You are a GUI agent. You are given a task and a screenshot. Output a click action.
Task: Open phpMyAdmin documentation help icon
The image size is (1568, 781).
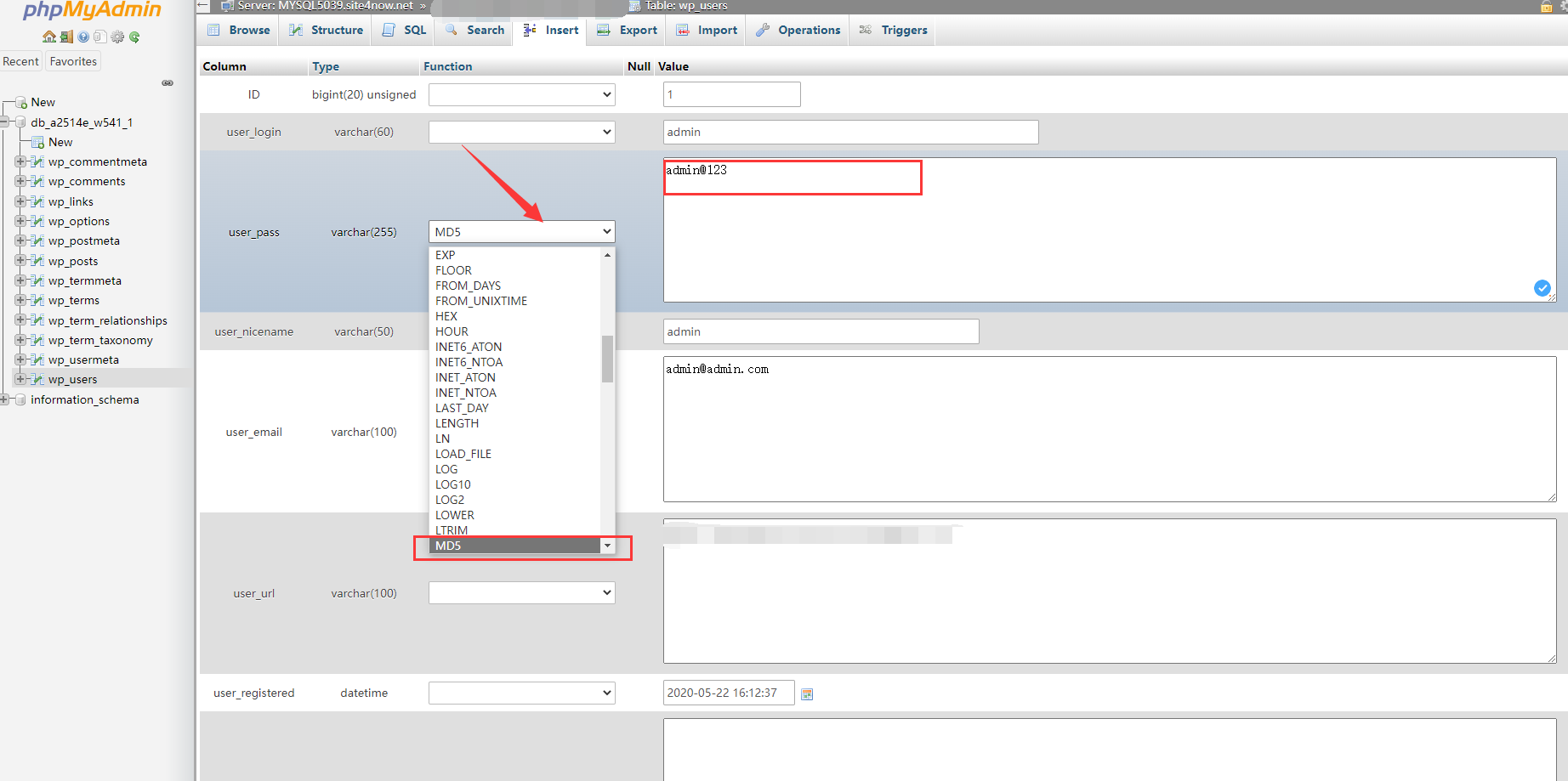83,37
